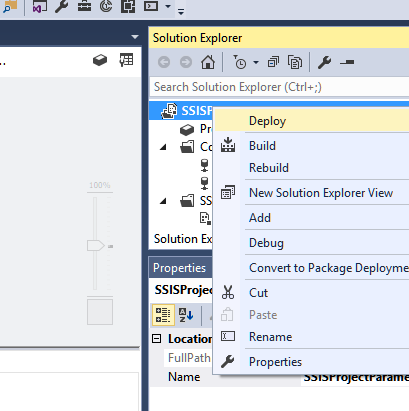This screenshot has height=411, width=409.
Task: Click the search folder icon in top toolbar
Action: (10, 6)
